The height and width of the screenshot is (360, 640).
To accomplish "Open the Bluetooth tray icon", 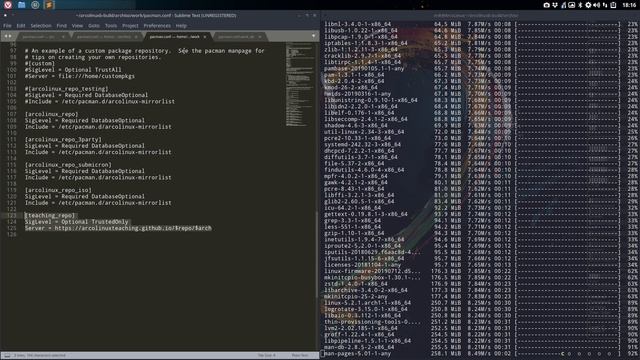I will (580, 5).
